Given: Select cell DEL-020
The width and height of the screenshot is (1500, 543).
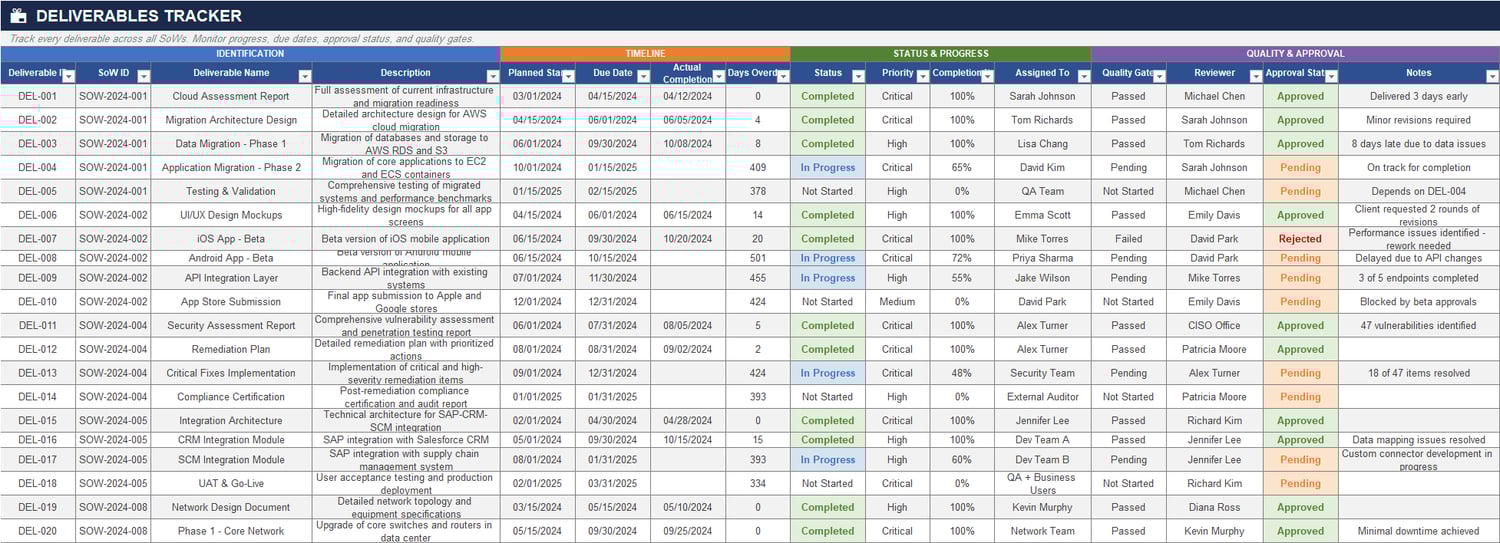Looking at the screenshot, I should (x=38, y=531).
